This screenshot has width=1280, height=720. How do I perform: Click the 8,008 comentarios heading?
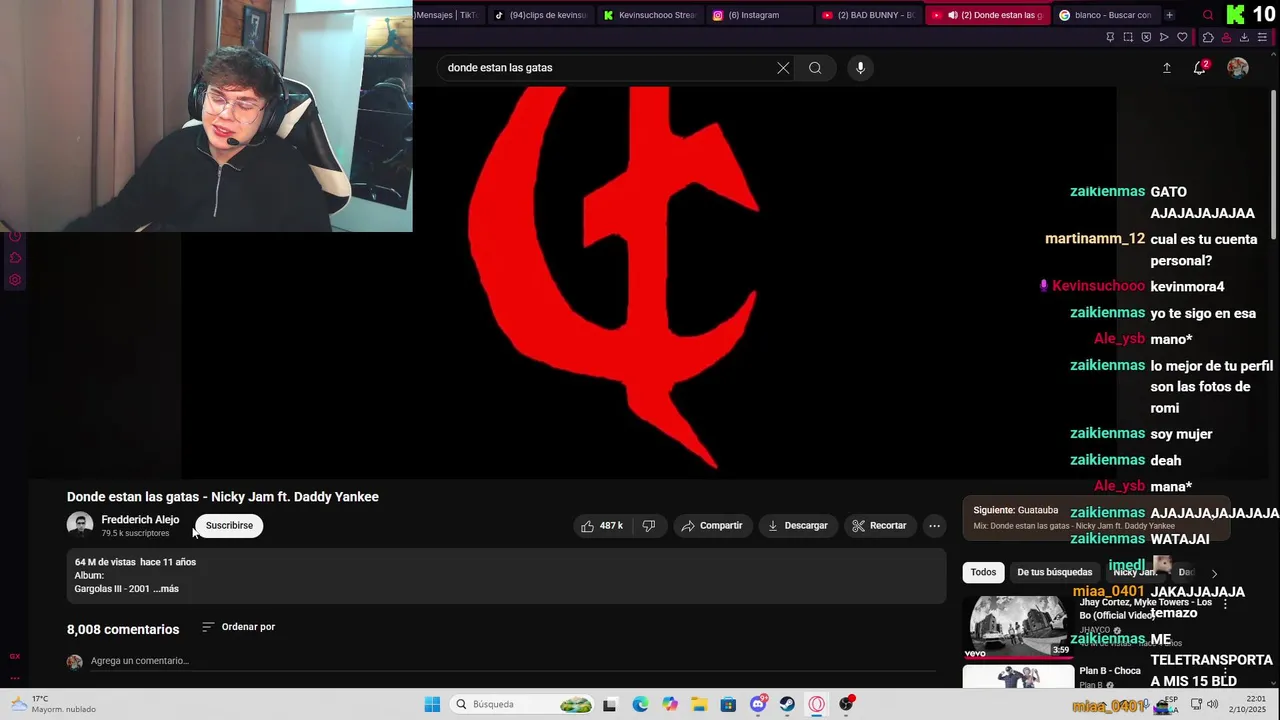click(123, 629)
